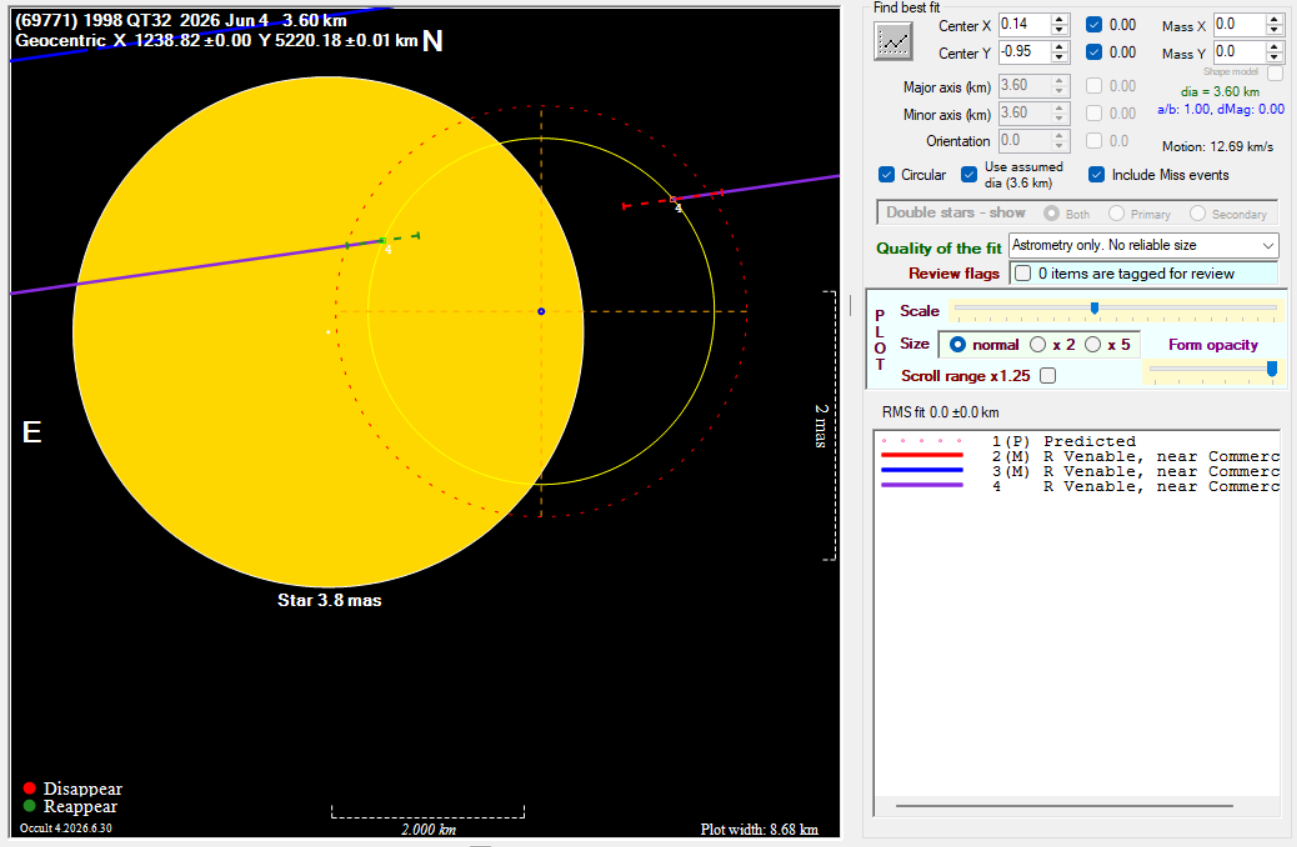The image size is (1297, 847).
Task: Toggle Use assumed dia (3.6 km) checkbox
Action: [969, 174]
